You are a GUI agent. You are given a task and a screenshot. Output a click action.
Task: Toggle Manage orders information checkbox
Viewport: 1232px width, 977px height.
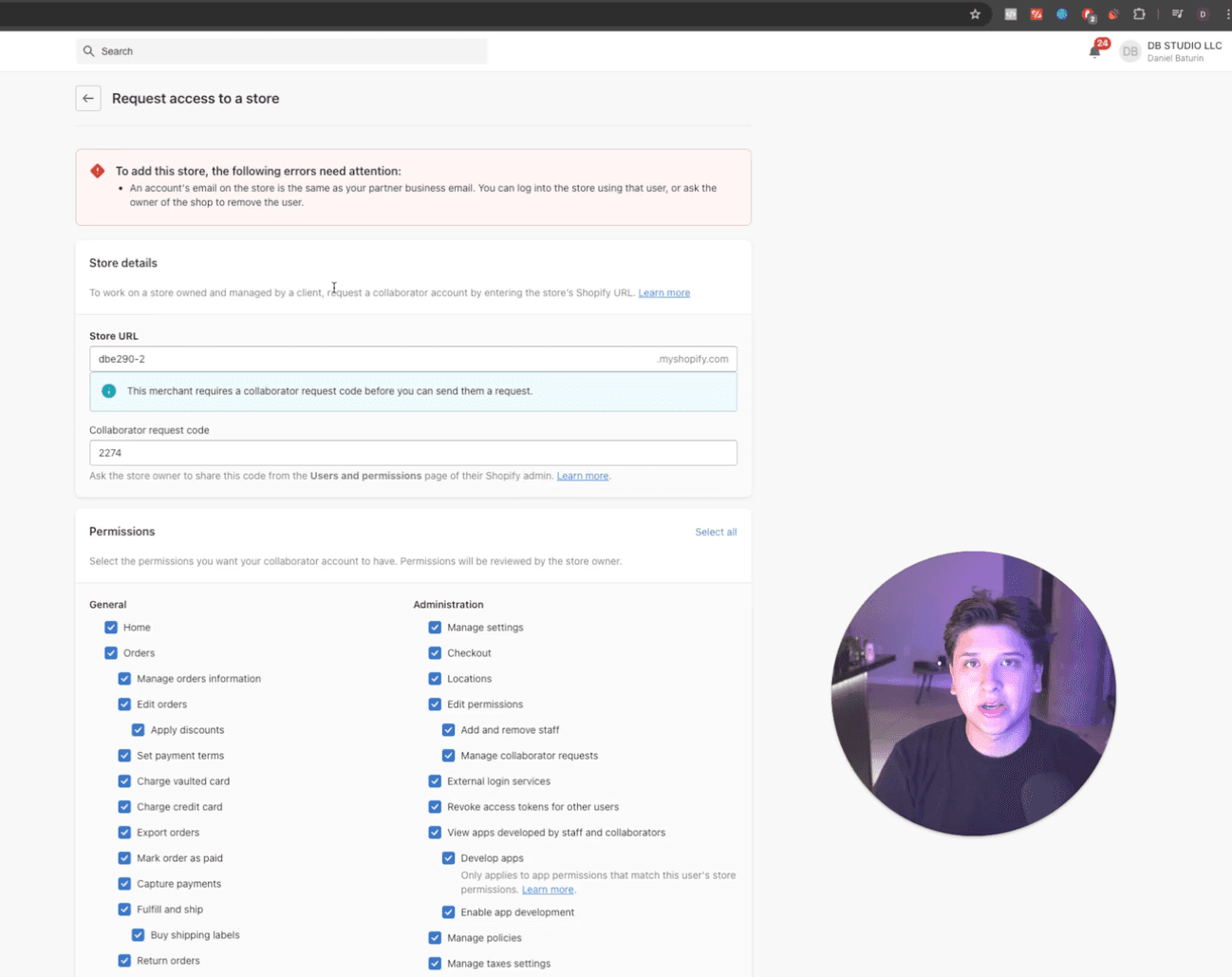(x=124, y=679)
